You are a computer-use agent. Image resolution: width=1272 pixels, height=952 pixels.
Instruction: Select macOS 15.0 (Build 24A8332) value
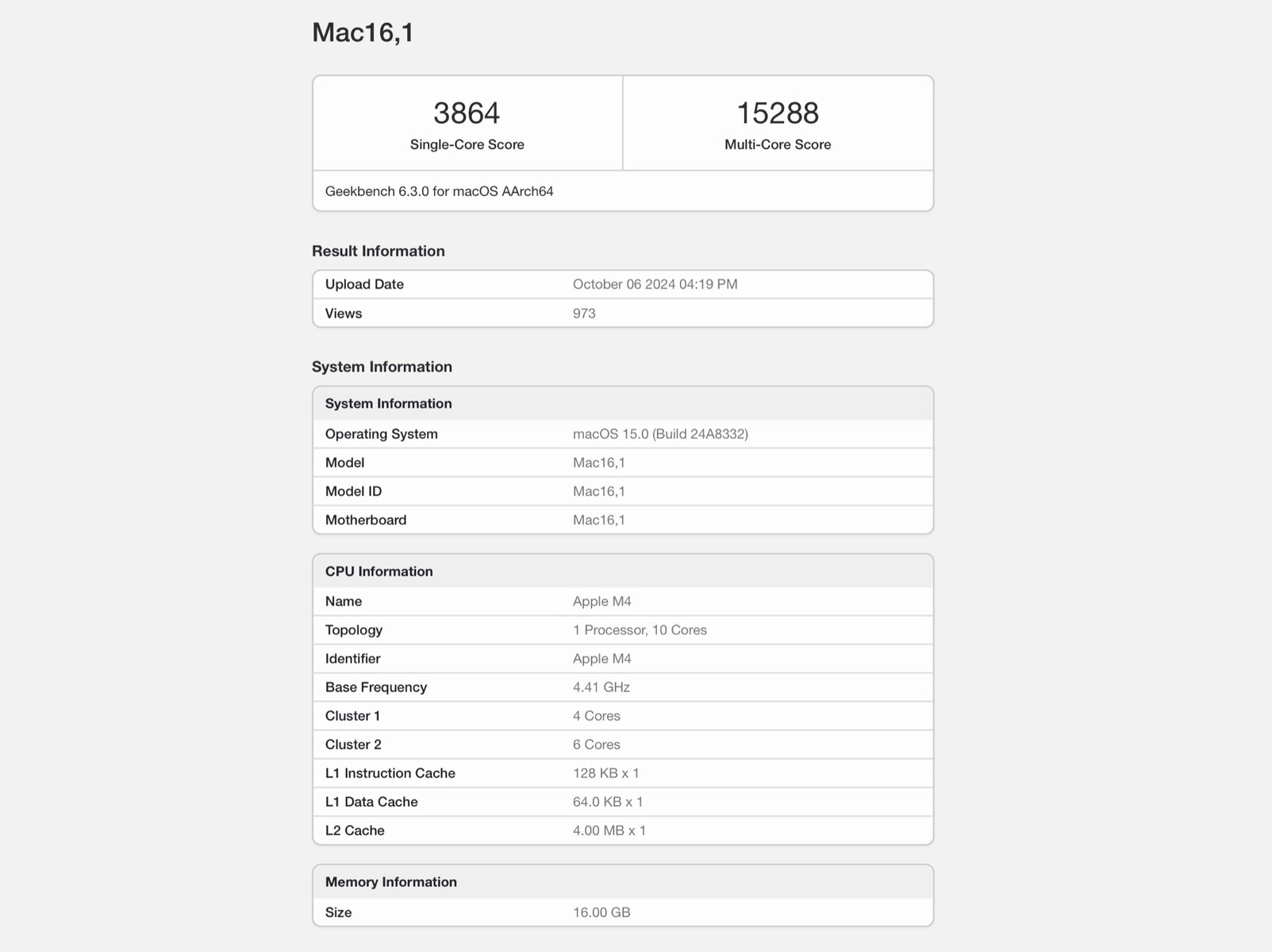(x=660, y=434)
